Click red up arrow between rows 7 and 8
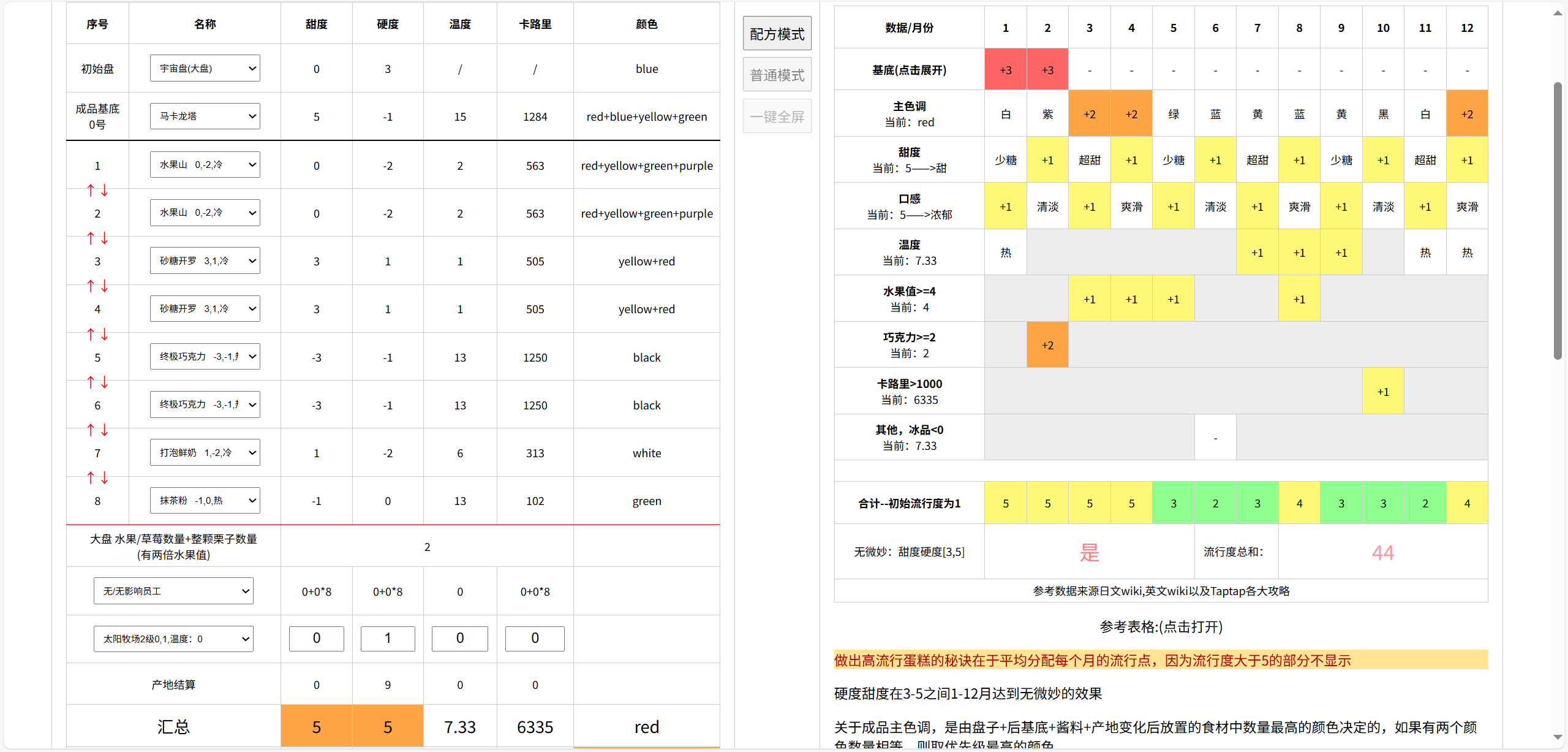 coord(91,478)
